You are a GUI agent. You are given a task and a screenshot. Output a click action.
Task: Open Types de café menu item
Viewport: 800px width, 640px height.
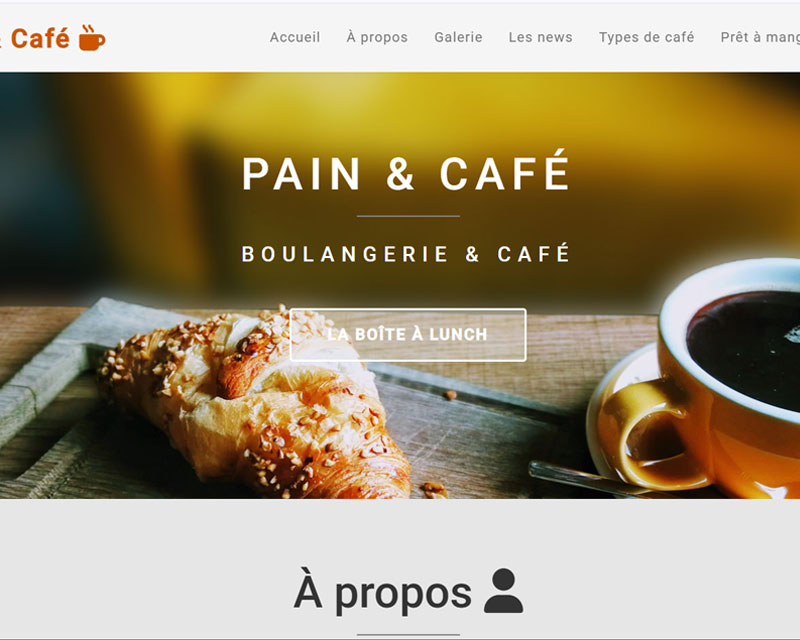pos(646,37)
